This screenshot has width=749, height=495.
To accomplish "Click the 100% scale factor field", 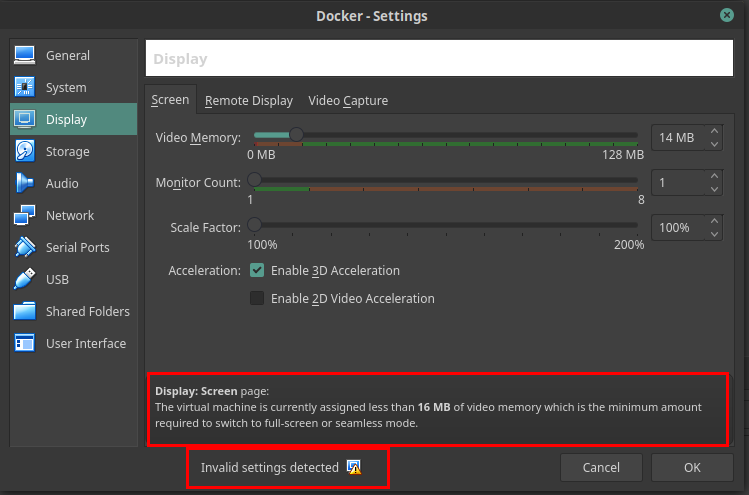I will (x=677, y=227).
